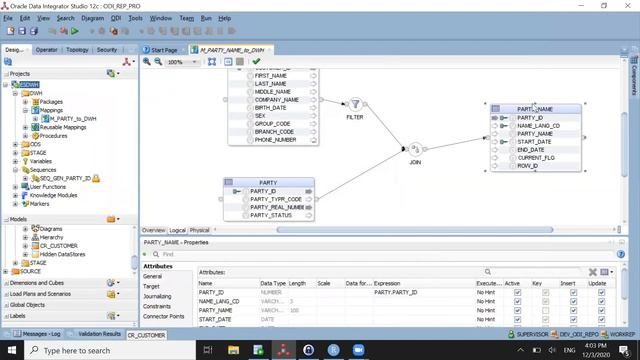Click the Labels panel action icon

111,316
